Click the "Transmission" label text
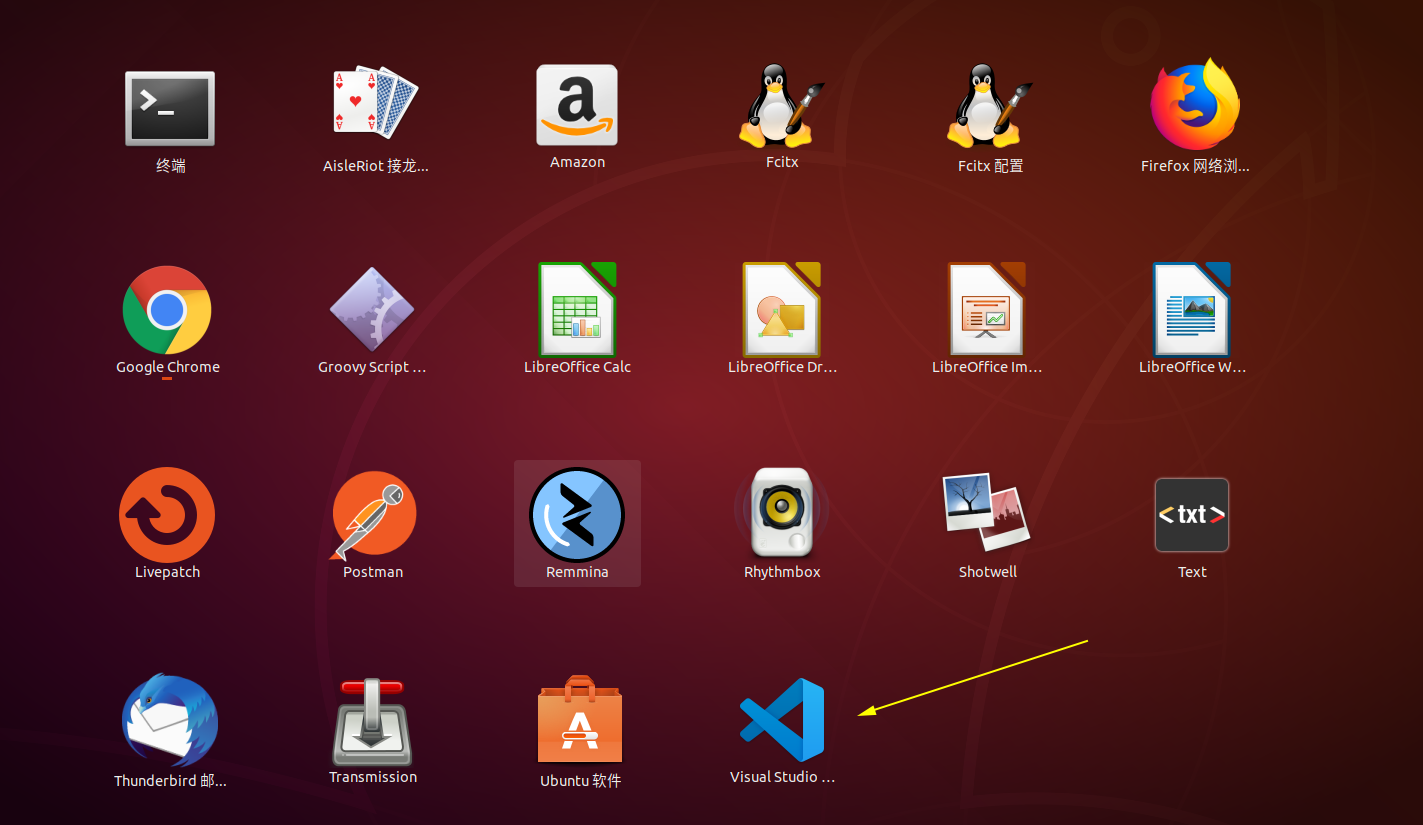The image size is (1423, 825). [373, 777]
